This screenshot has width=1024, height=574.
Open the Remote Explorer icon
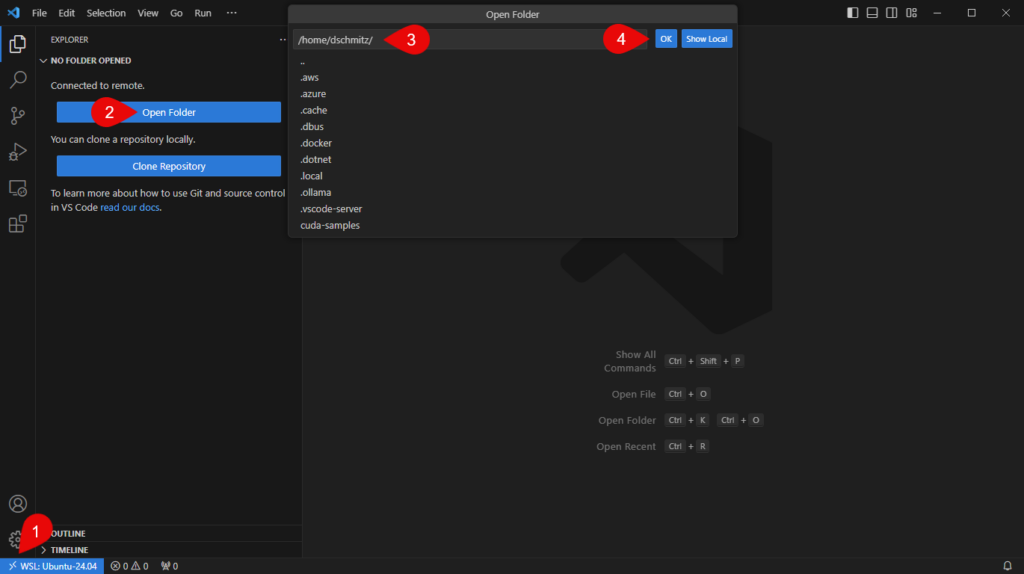point(18,188)
